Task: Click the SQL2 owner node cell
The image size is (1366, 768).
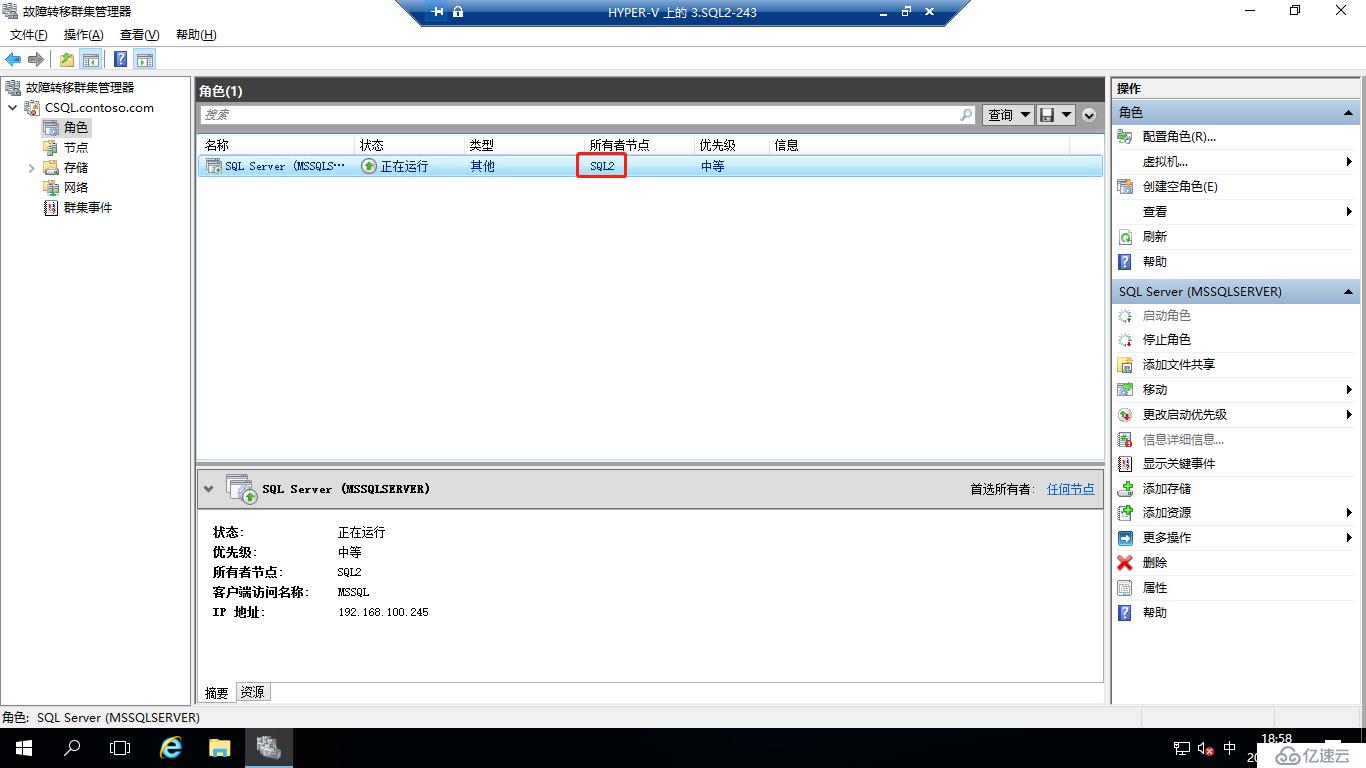Action: click(602, 166)
